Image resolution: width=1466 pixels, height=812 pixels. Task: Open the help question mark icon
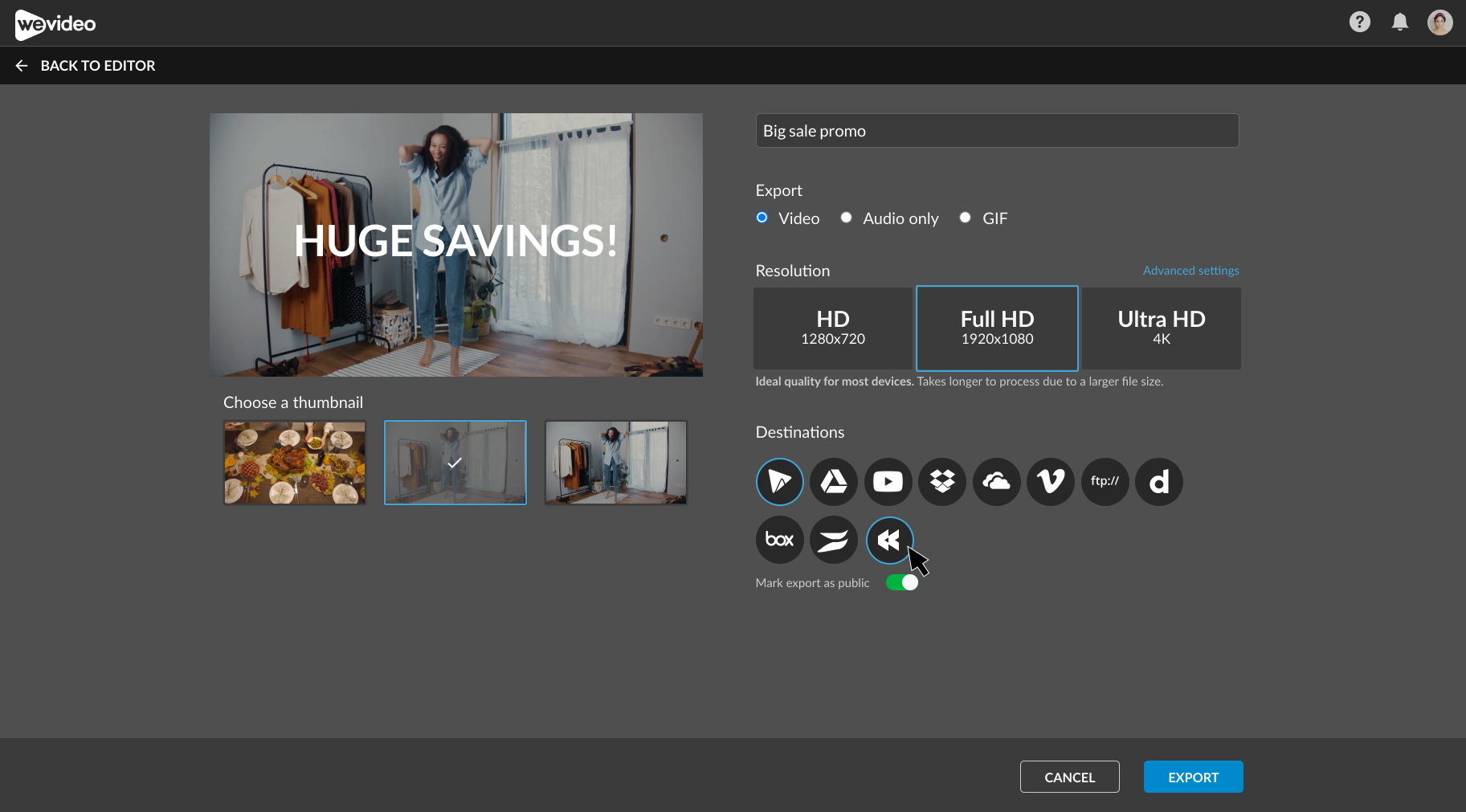click(x=1359, y=22)
